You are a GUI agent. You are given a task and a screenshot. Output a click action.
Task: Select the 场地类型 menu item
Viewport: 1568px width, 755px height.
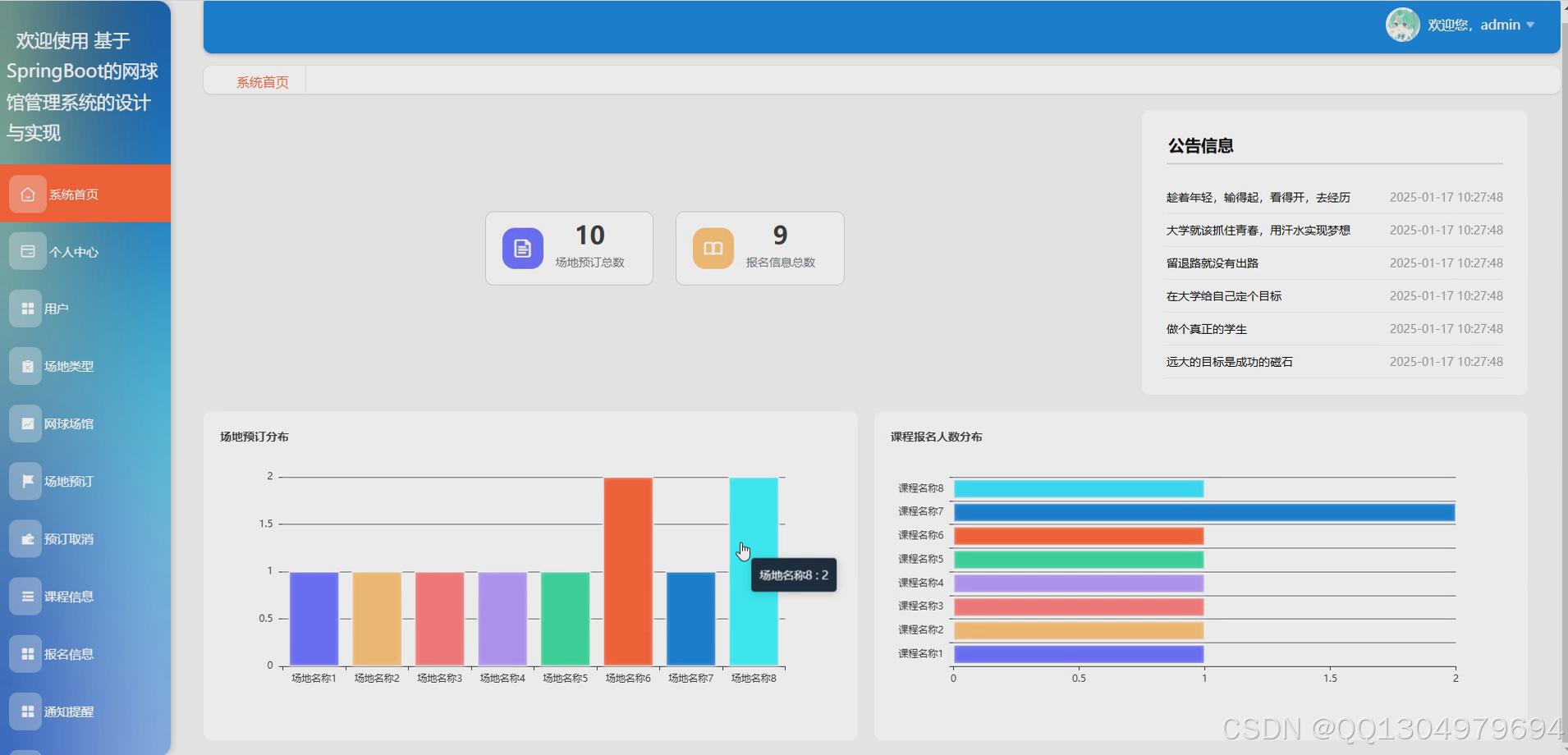tap(85, 366)
